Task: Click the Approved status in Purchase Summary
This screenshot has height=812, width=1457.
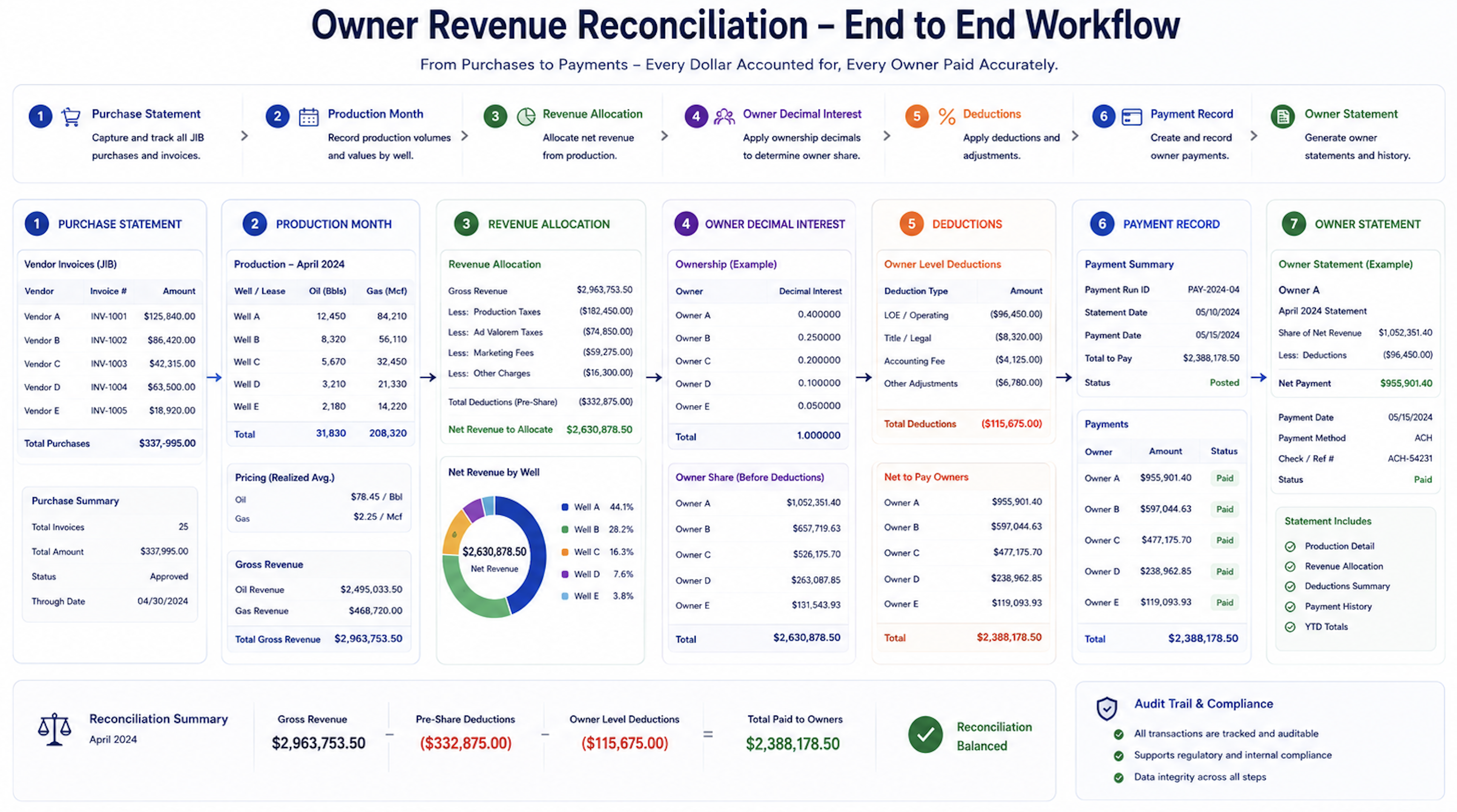Action: pyautogui.click(x=169, y=577)
